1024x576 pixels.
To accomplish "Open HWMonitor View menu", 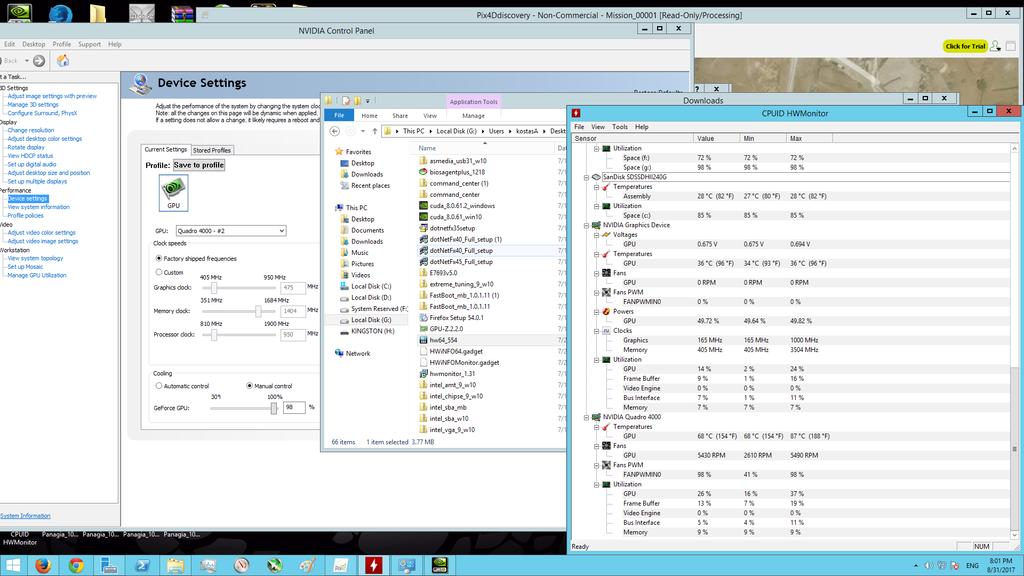I will click(x=598, y=127).
